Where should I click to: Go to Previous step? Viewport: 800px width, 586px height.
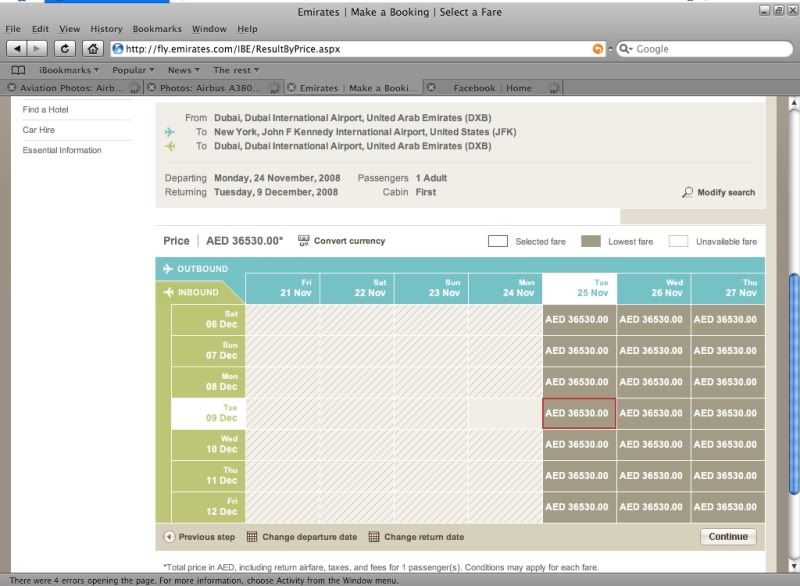(207, 537)
